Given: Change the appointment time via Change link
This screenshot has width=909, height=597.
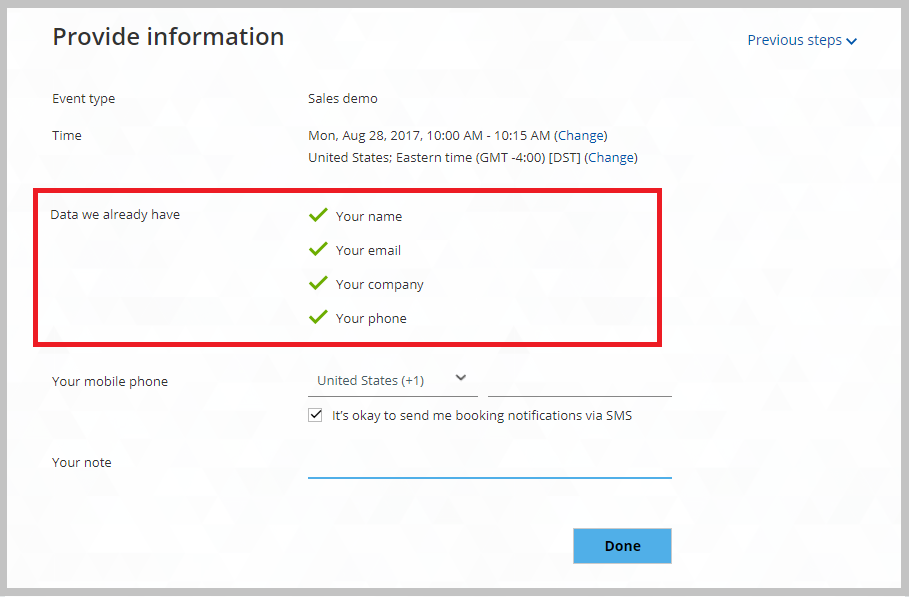Looking at the screenshot, I should coord(581,136).
